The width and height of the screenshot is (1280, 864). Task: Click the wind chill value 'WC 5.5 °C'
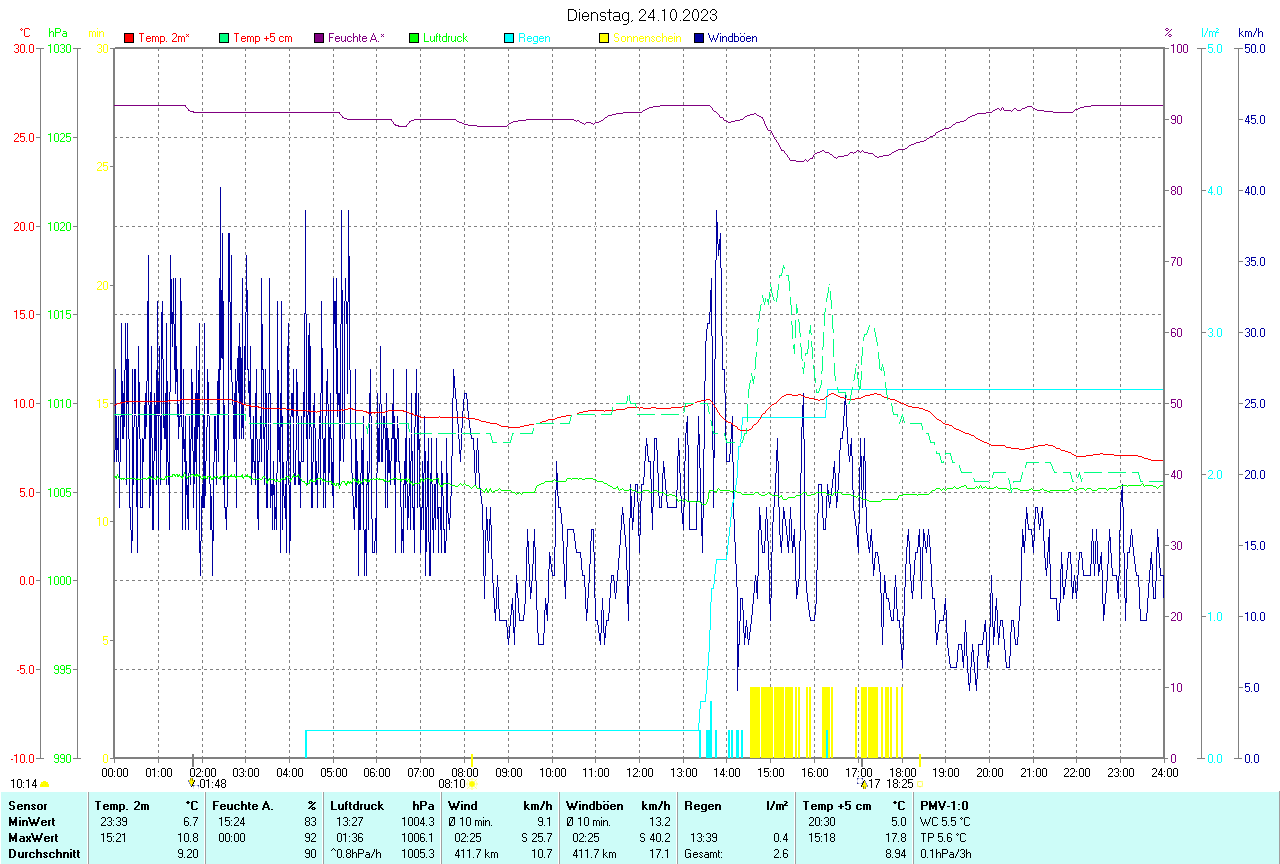pyautogui.click(x=944, y=821)
